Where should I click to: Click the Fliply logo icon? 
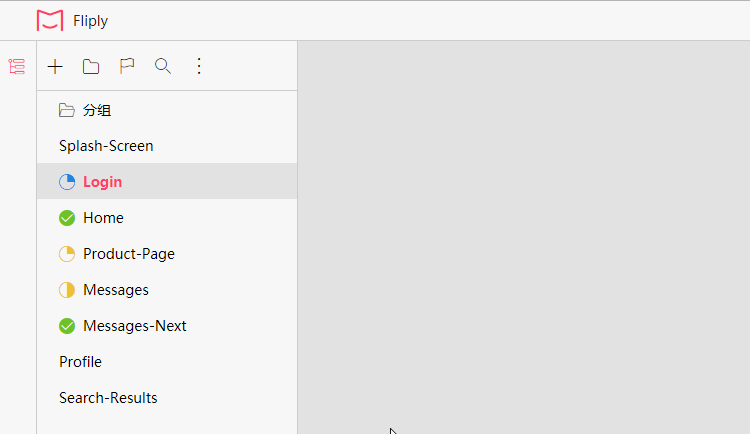(50, 21)
